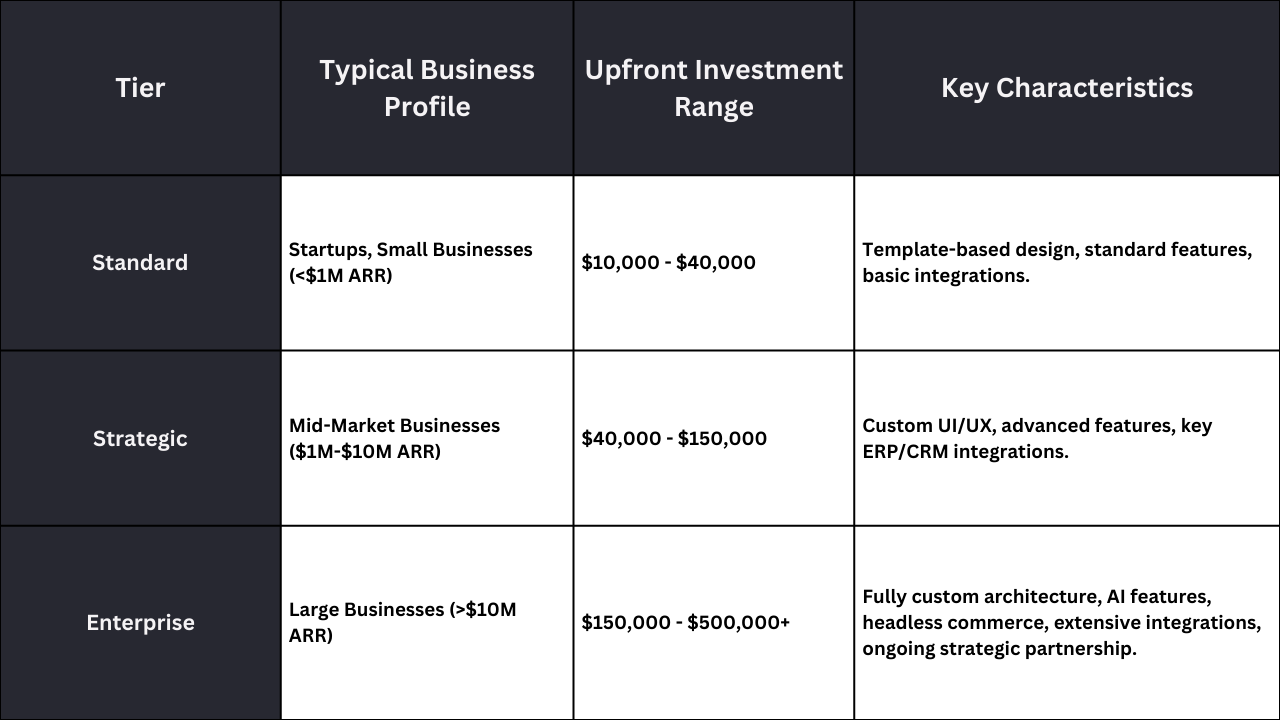Image resolution: width=1280 pixels, height=720 pixels.
Task: Select the Key Characteristics header cell
Action: [1067, 88]
